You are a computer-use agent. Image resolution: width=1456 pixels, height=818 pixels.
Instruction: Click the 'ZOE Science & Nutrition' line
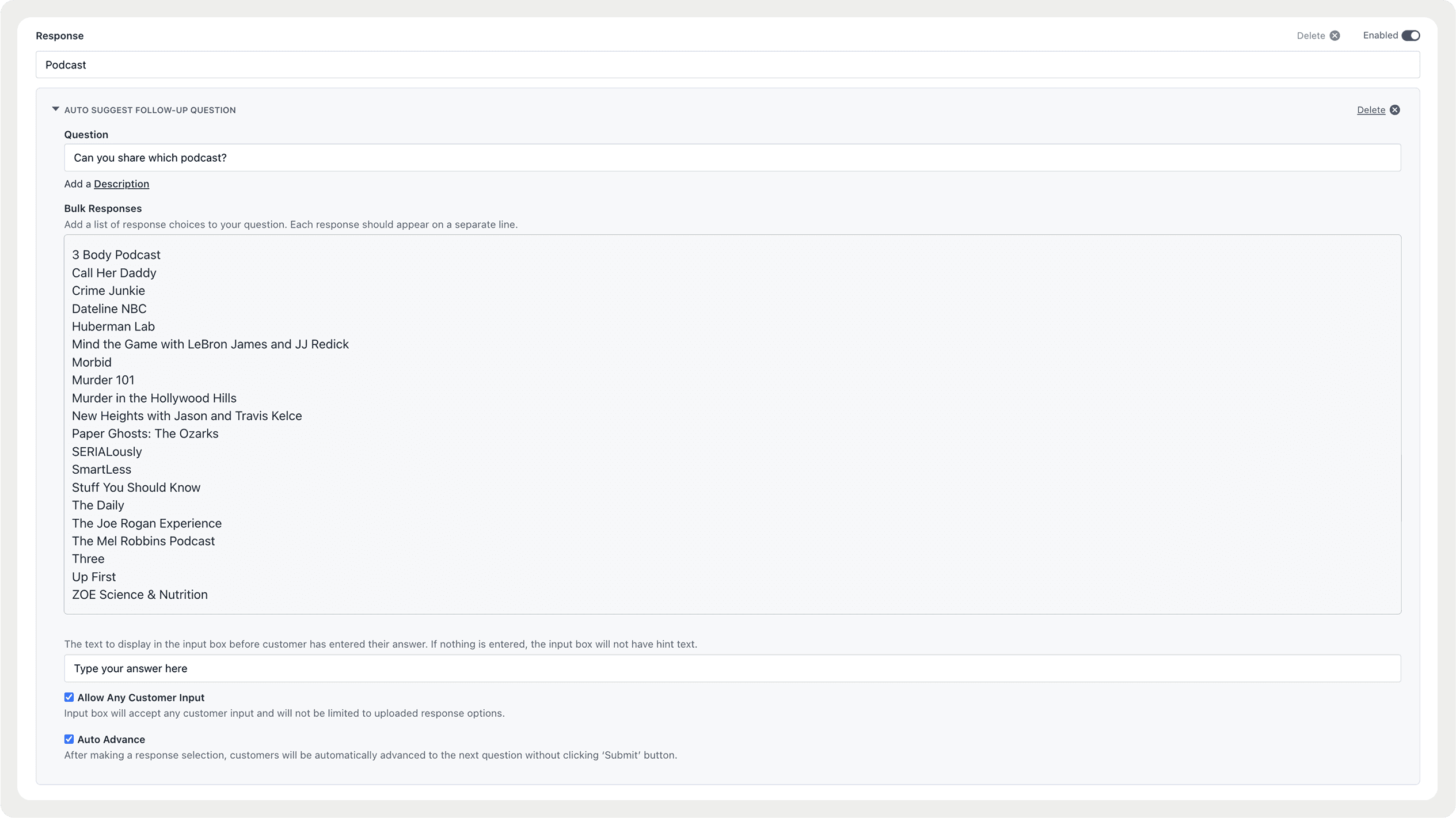point(140,595)
